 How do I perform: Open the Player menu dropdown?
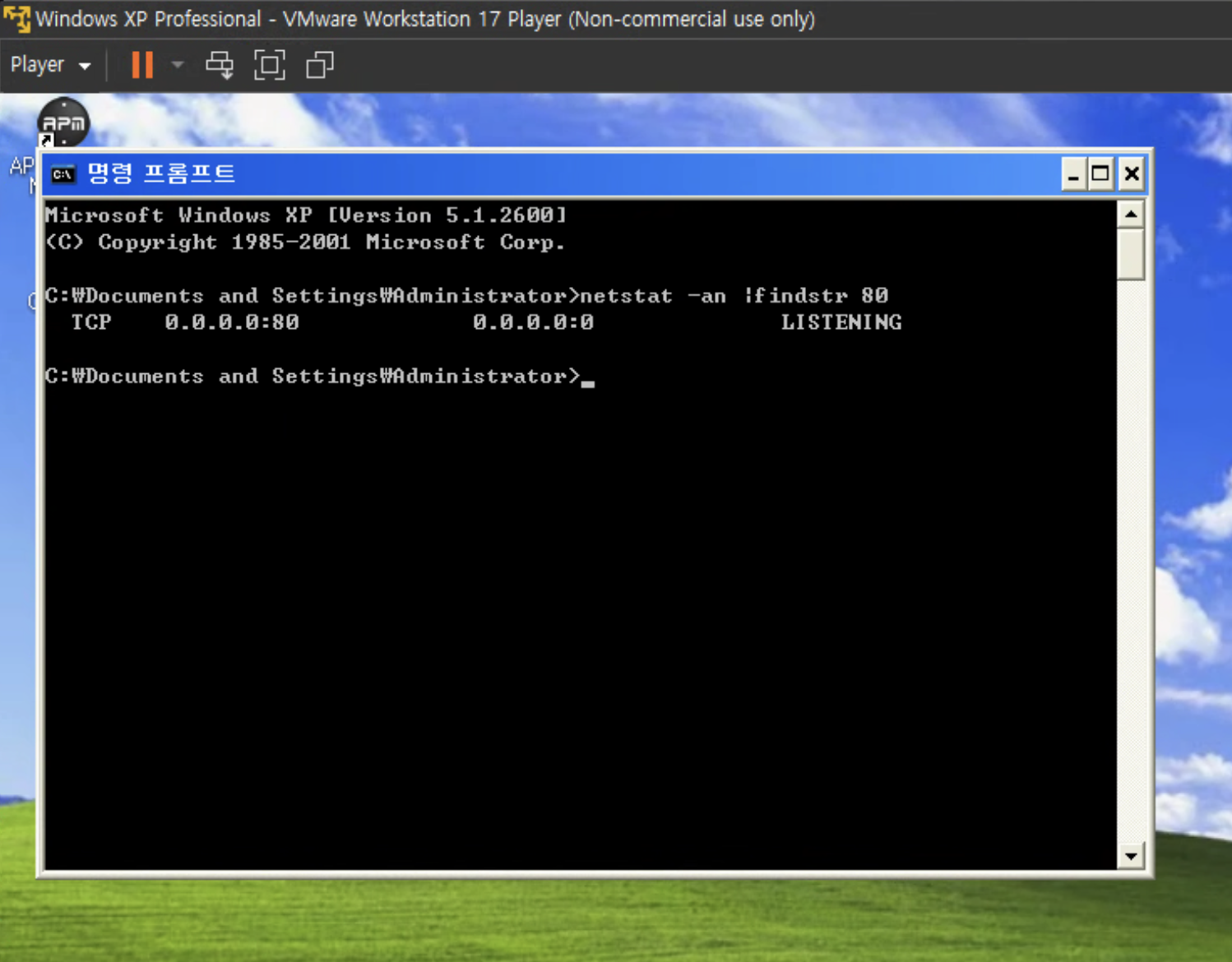49,65
